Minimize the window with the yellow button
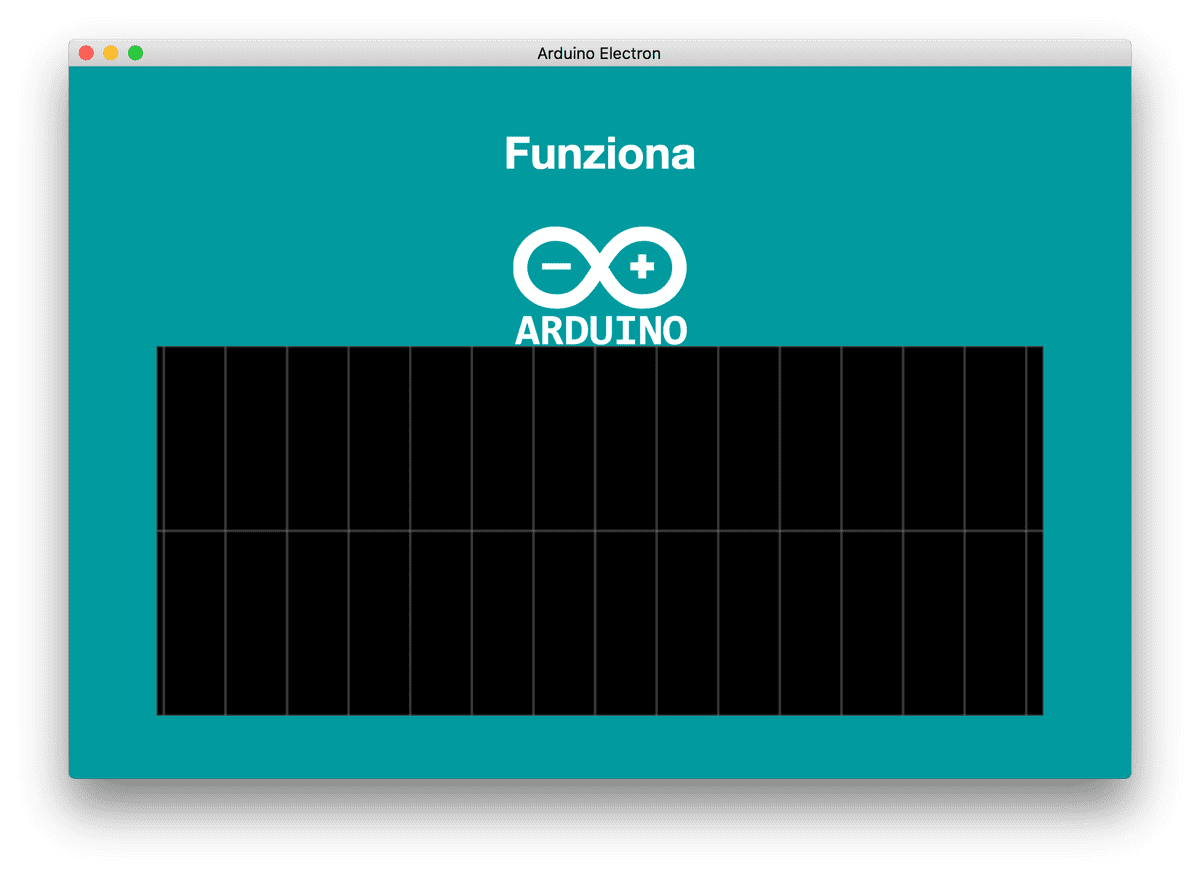 111,53
